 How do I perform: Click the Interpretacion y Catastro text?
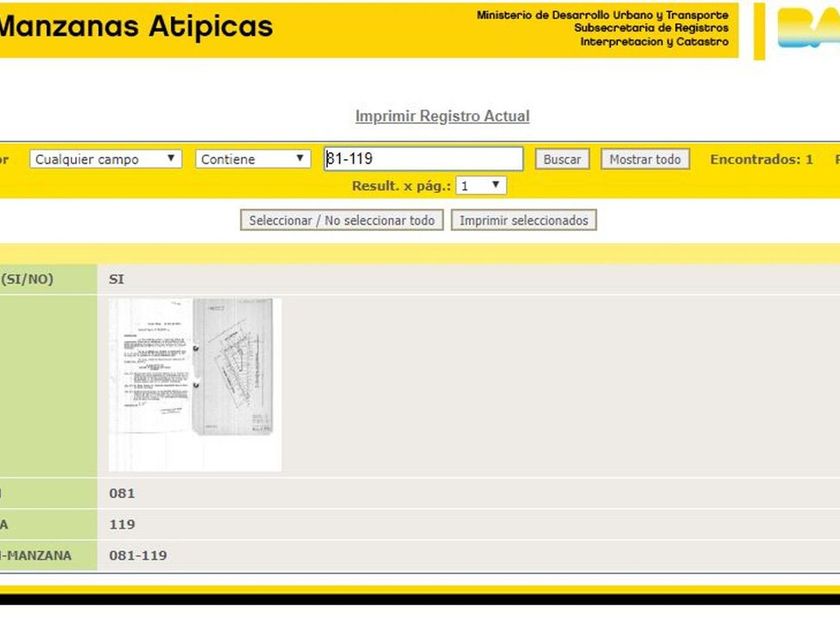[655, 41]
